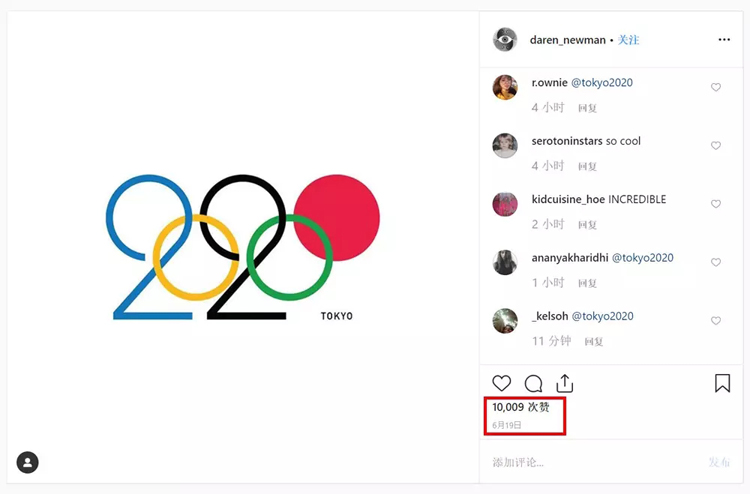This screenshot has width=750, height=494.
Task: Open comments with the speech bubble icon
Action: pos(534,383)
